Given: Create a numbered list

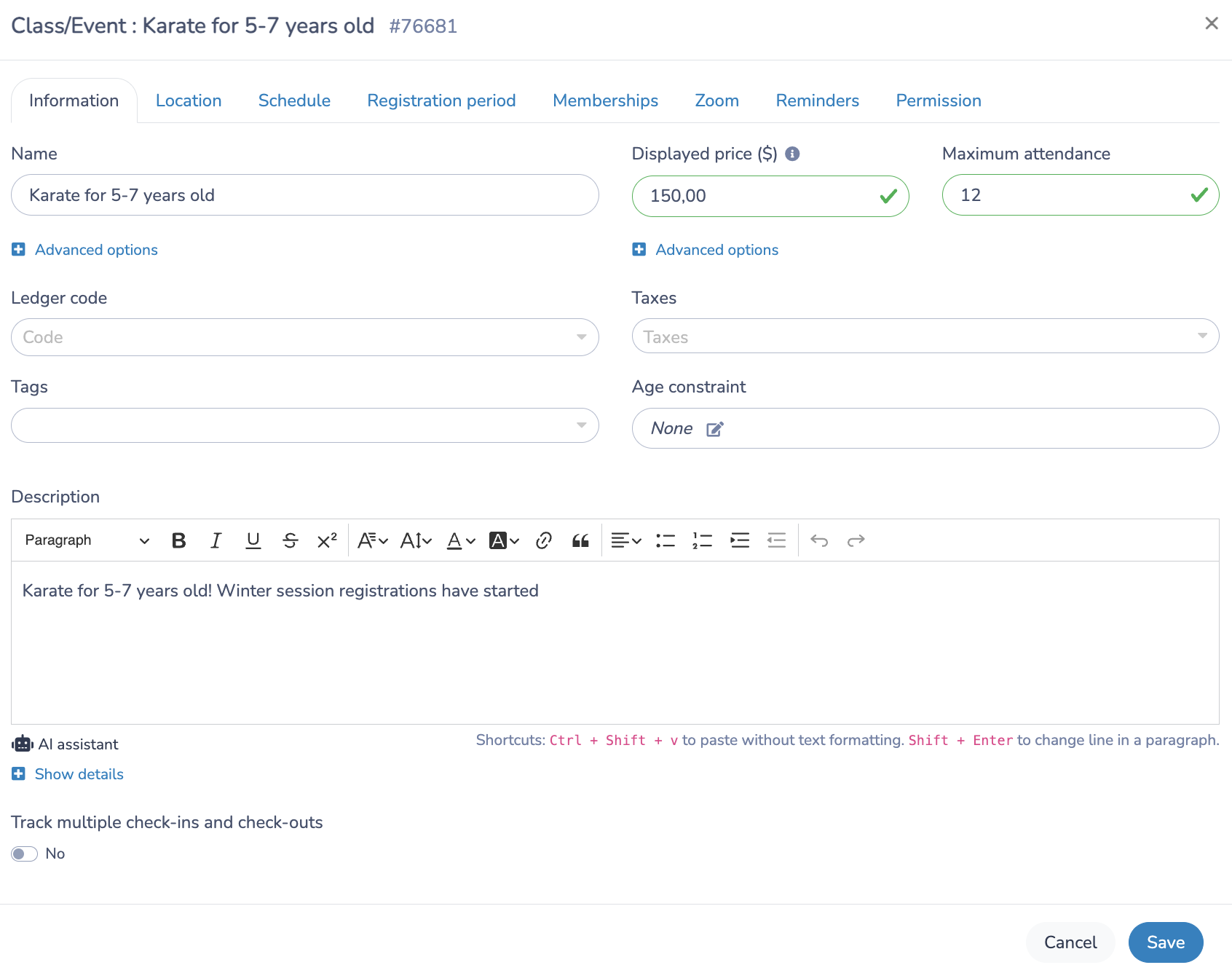Looking at the screenshot, I should pos(703,540).
